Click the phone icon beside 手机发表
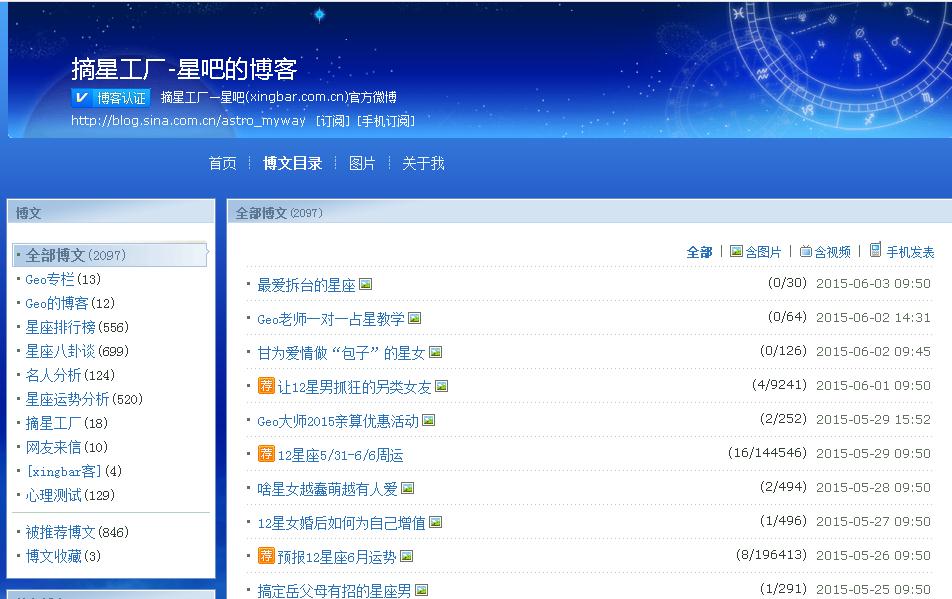This screenshot has width=952, height=599. click(876, 251)
